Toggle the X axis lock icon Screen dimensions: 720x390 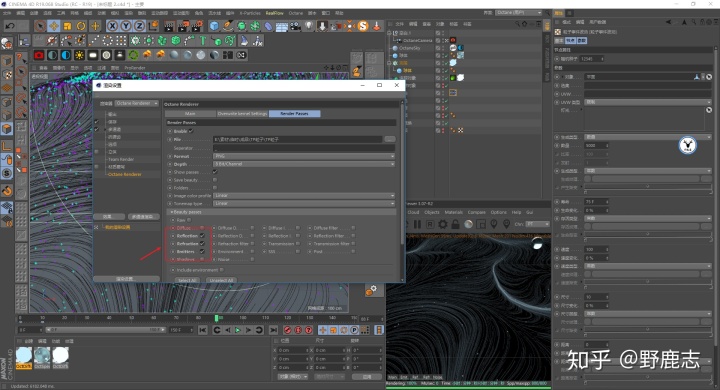point(112,26)
